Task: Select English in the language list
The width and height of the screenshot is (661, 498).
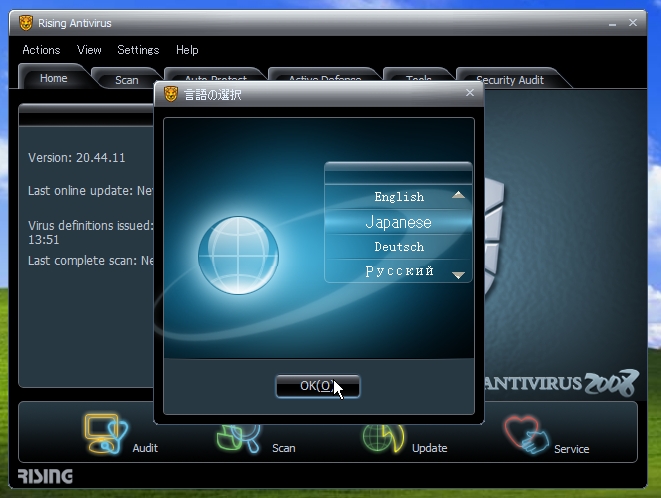Action: tap(398, 197)
